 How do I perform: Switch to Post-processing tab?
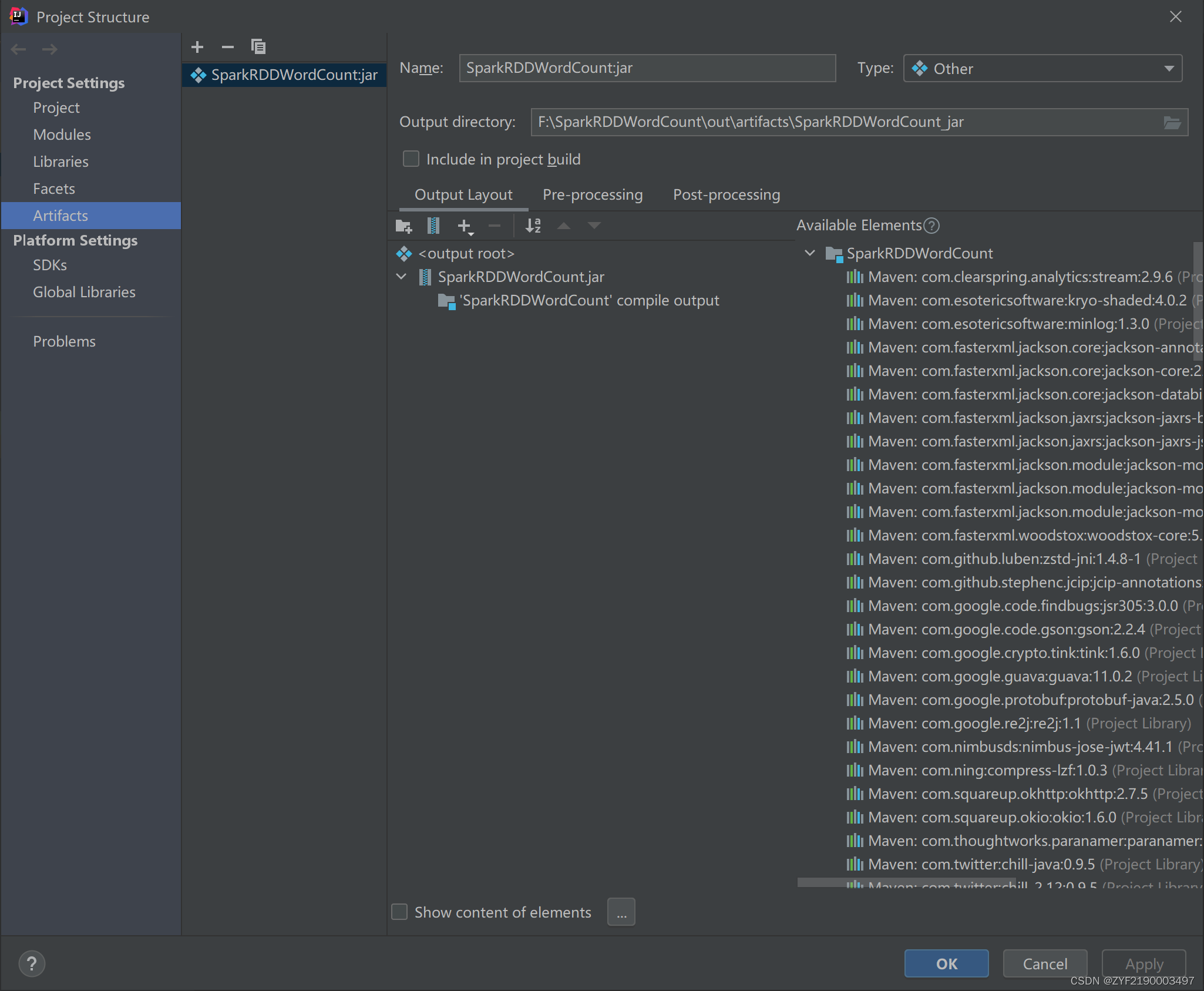click(726, 195)
